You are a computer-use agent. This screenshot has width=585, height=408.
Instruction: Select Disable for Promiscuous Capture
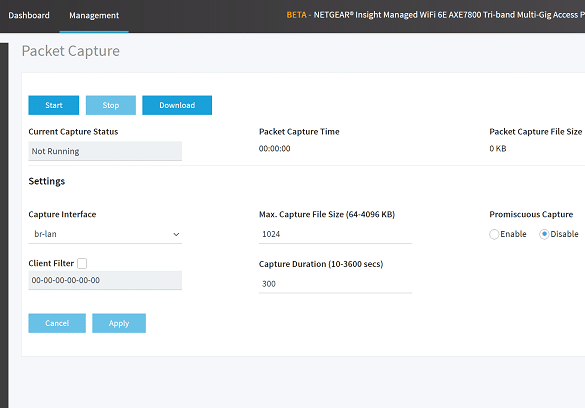pyautogui.click(x=544, y=234)
